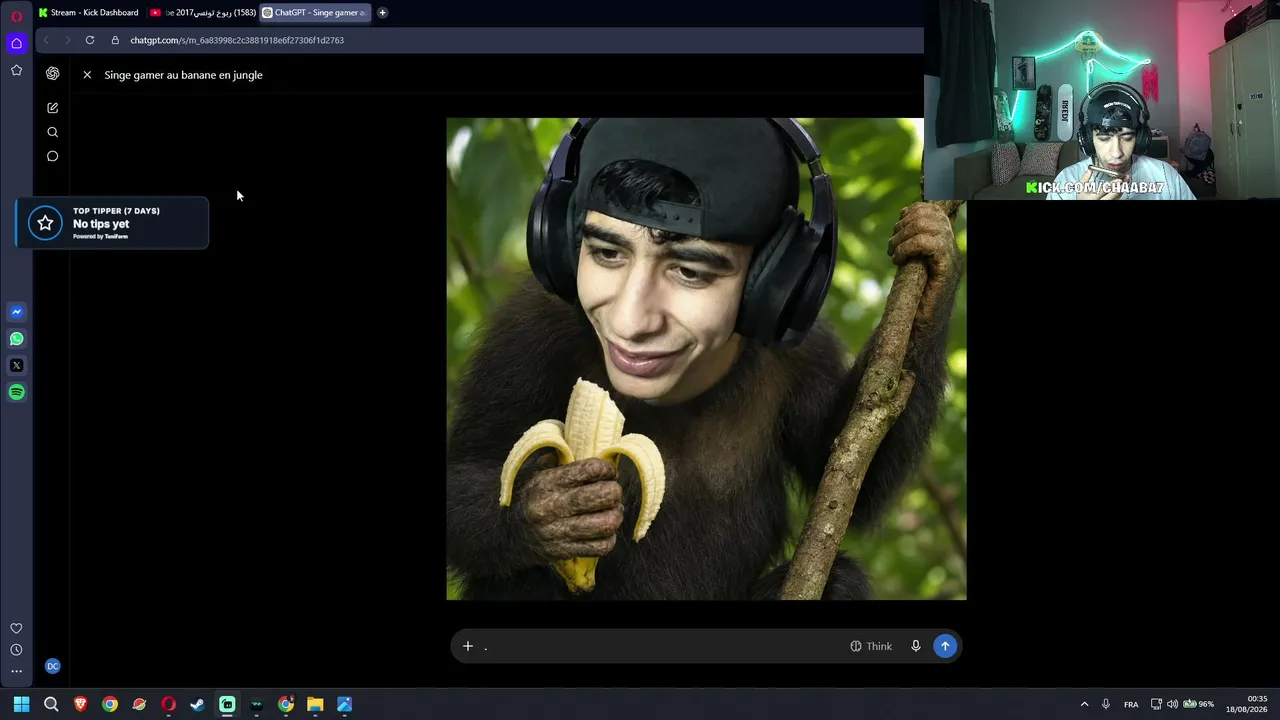Viewport: 1280px width, 720px height.
Task: Open Steam from the taskbar
Action: (x=197, y=704)
